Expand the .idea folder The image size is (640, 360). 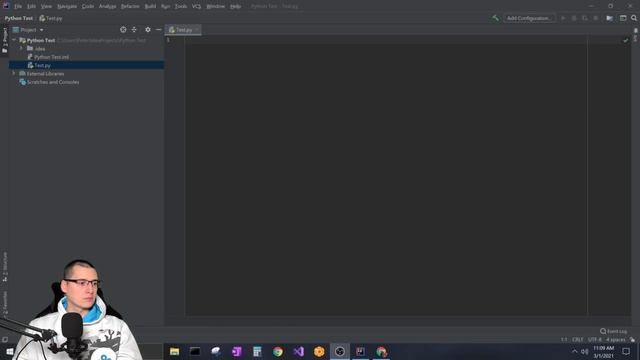[21, 49]
